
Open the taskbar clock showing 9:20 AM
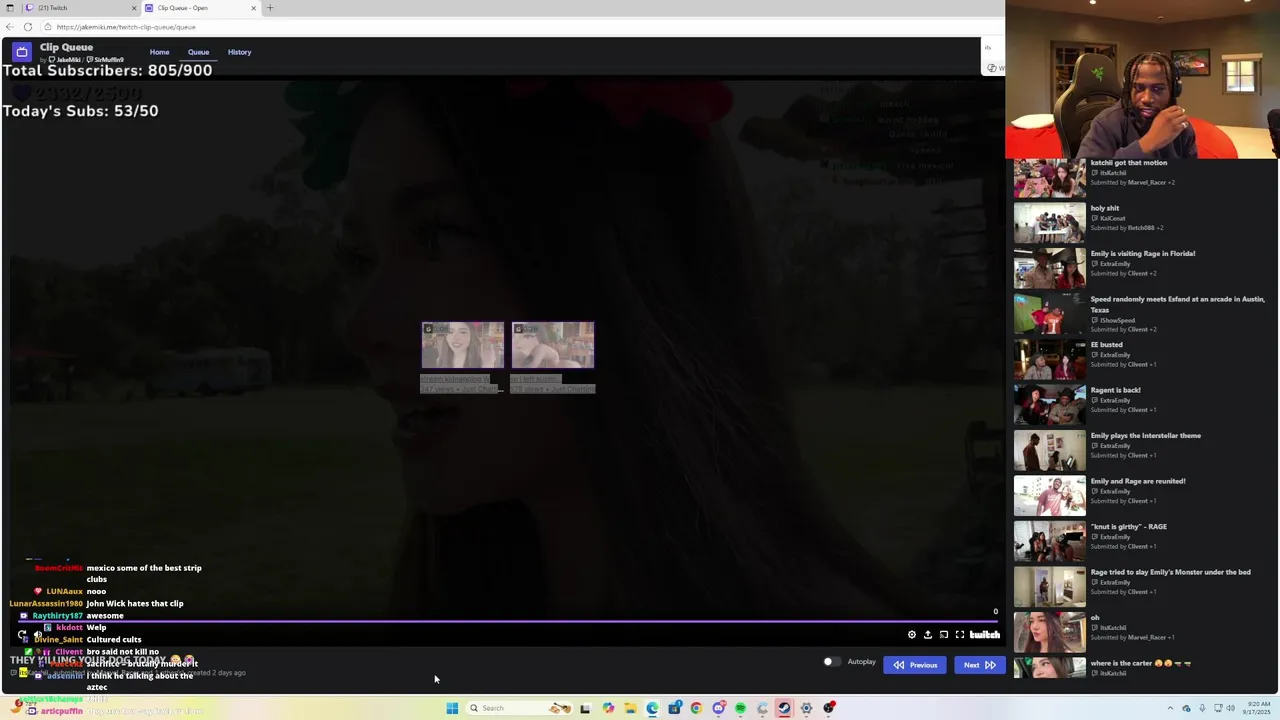pos(1257,708)
